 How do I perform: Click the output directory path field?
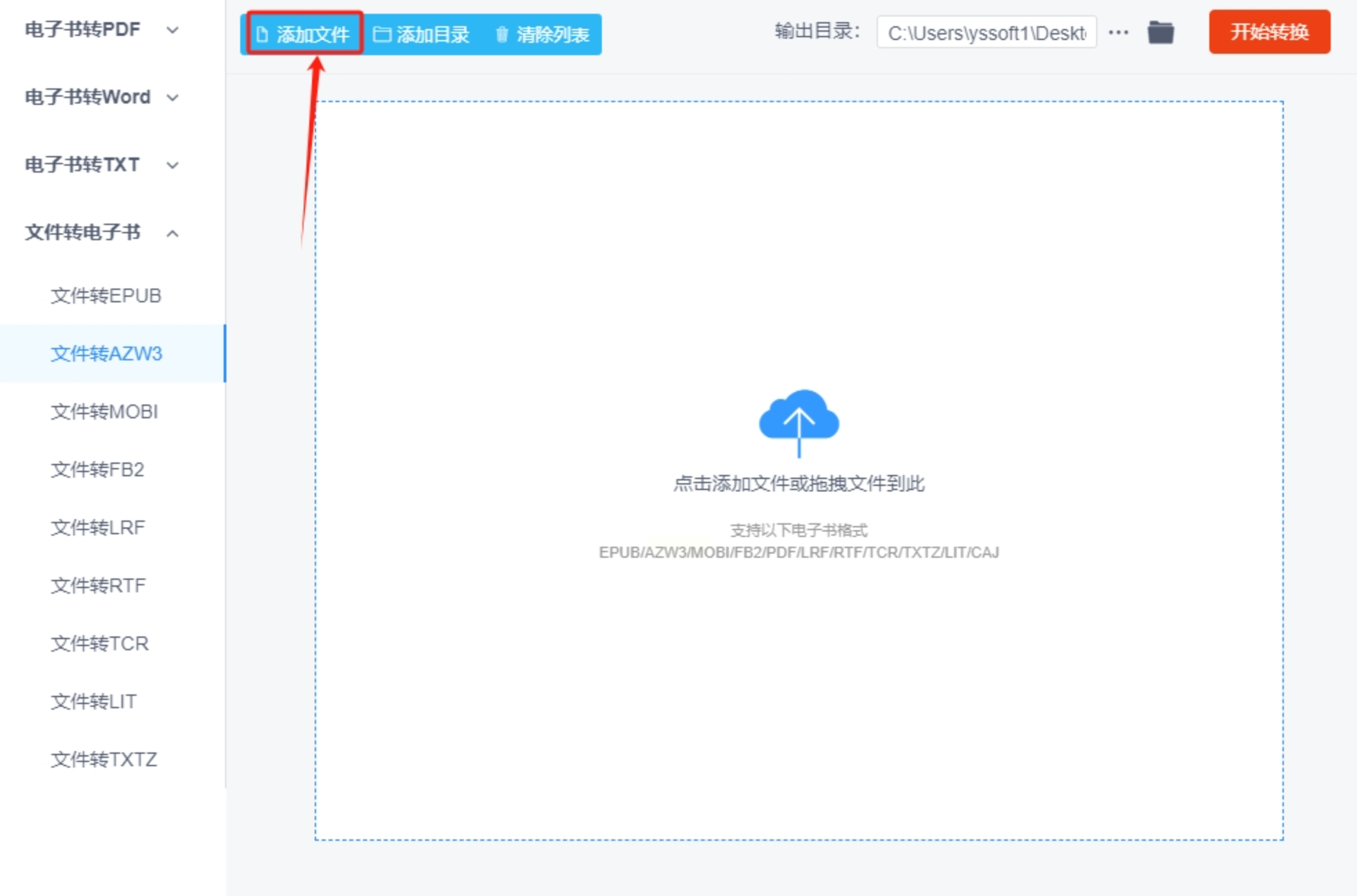click(x=986, y=32)
